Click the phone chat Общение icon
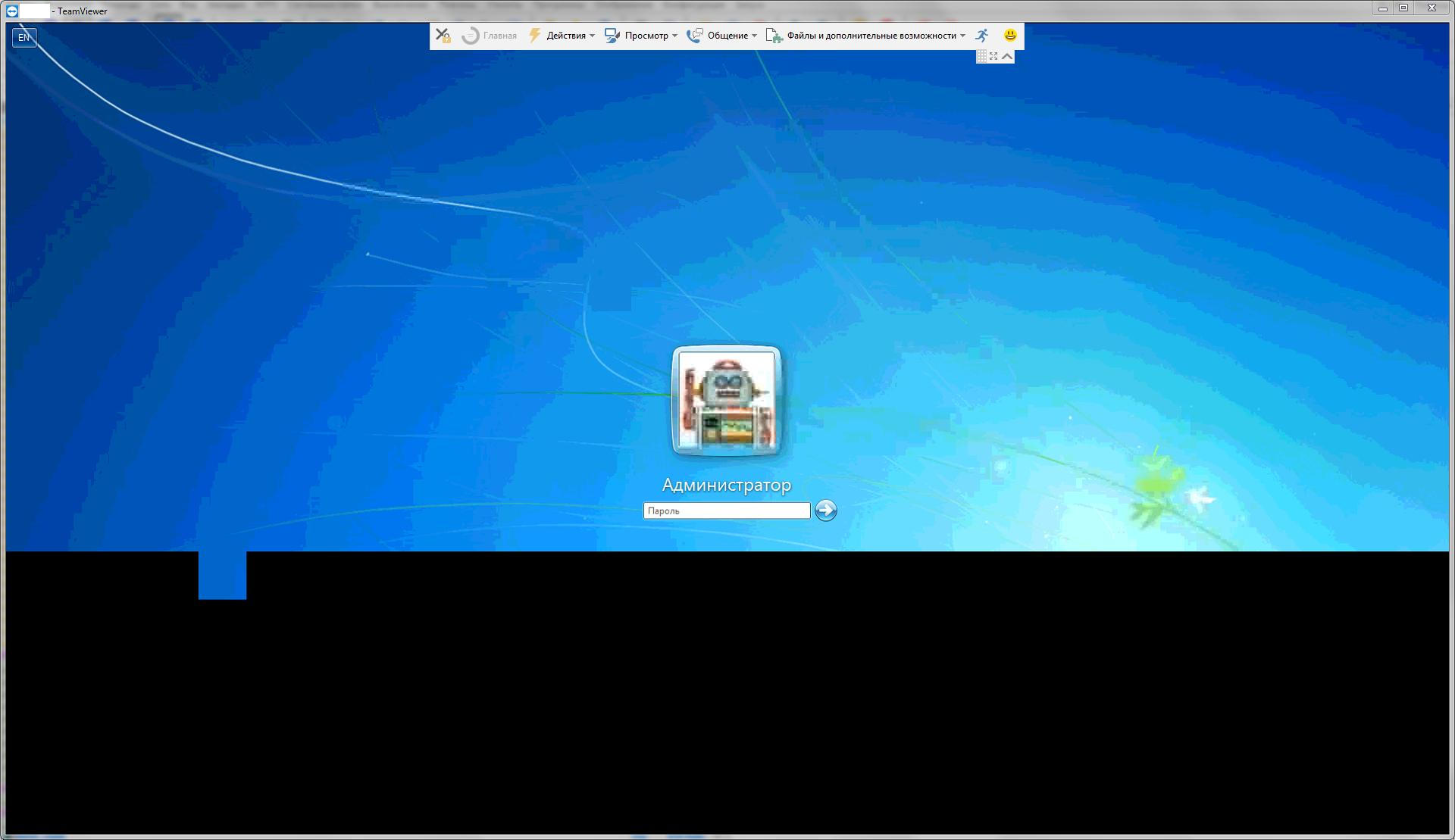 tap(694, 36)
